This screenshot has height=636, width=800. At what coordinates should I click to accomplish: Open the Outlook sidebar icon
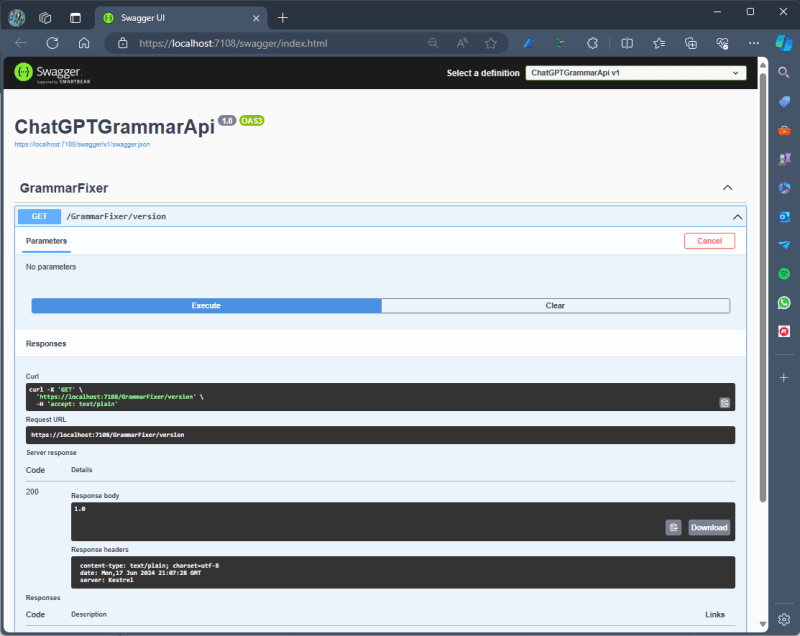[x=784, y=217]
